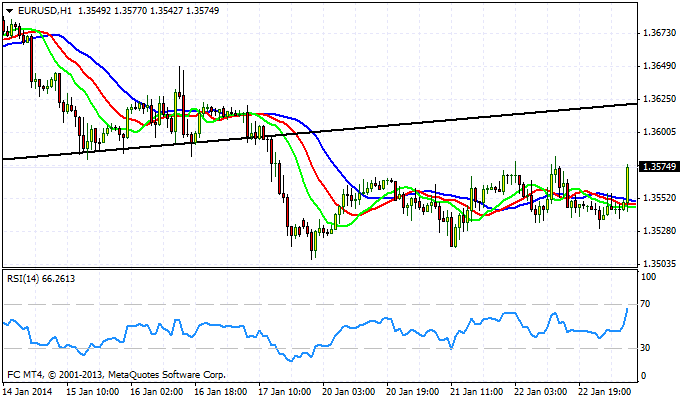Click the 1.36005 price scale label
The height and width of the screenshot is (400, 680).
(660, 132)
